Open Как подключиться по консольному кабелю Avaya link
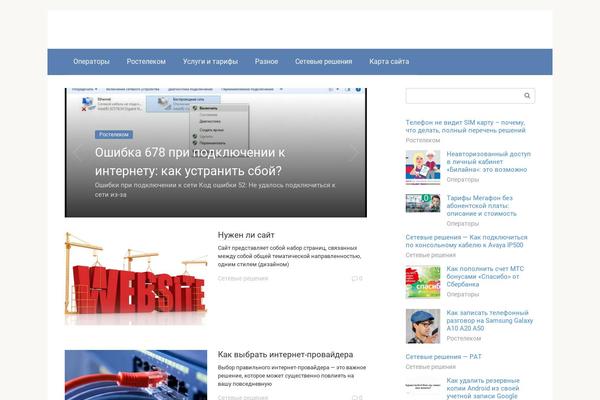Screen dimensions: 600x400 point(466,241)
